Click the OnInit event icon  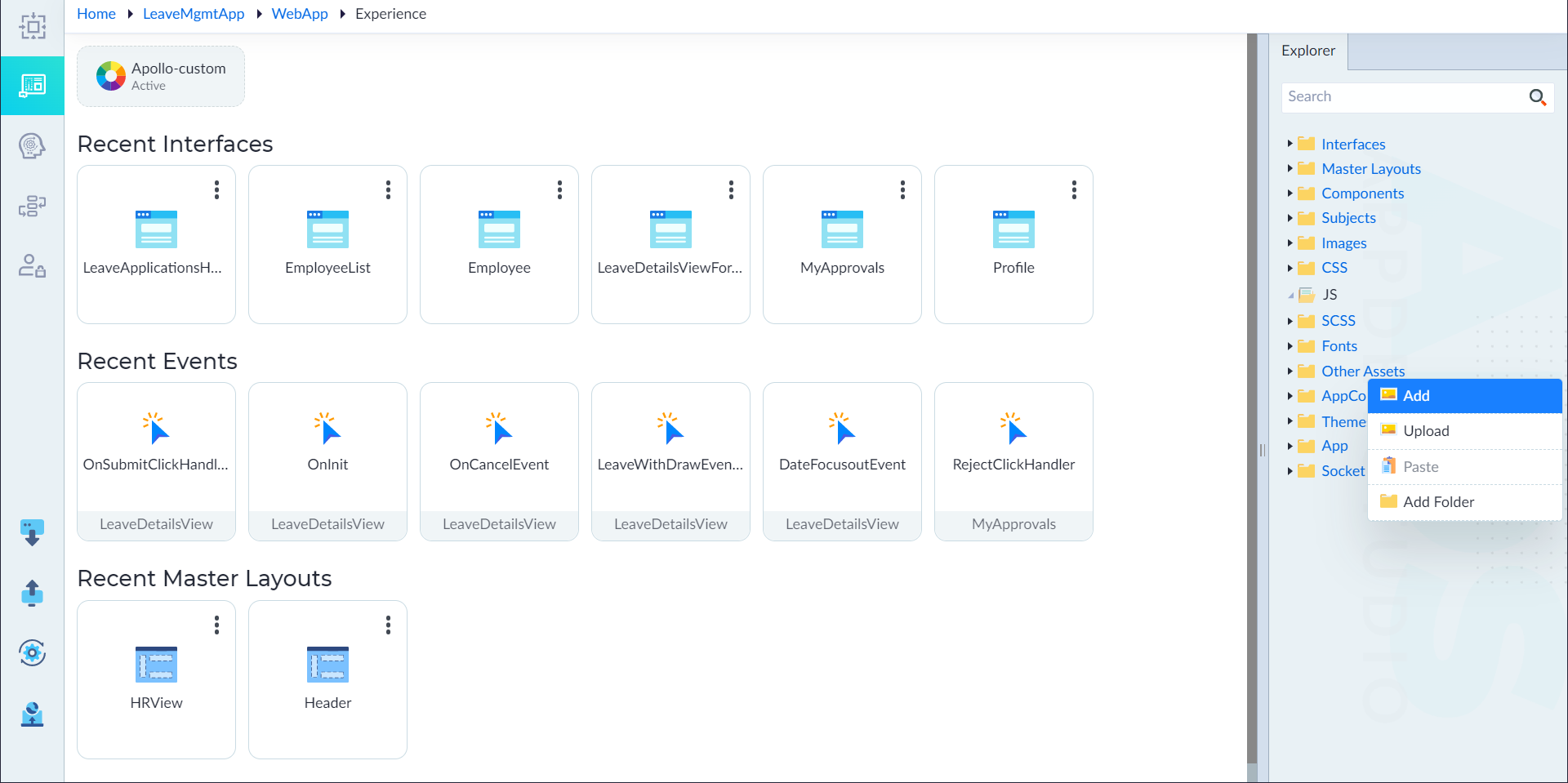(327, 428)
